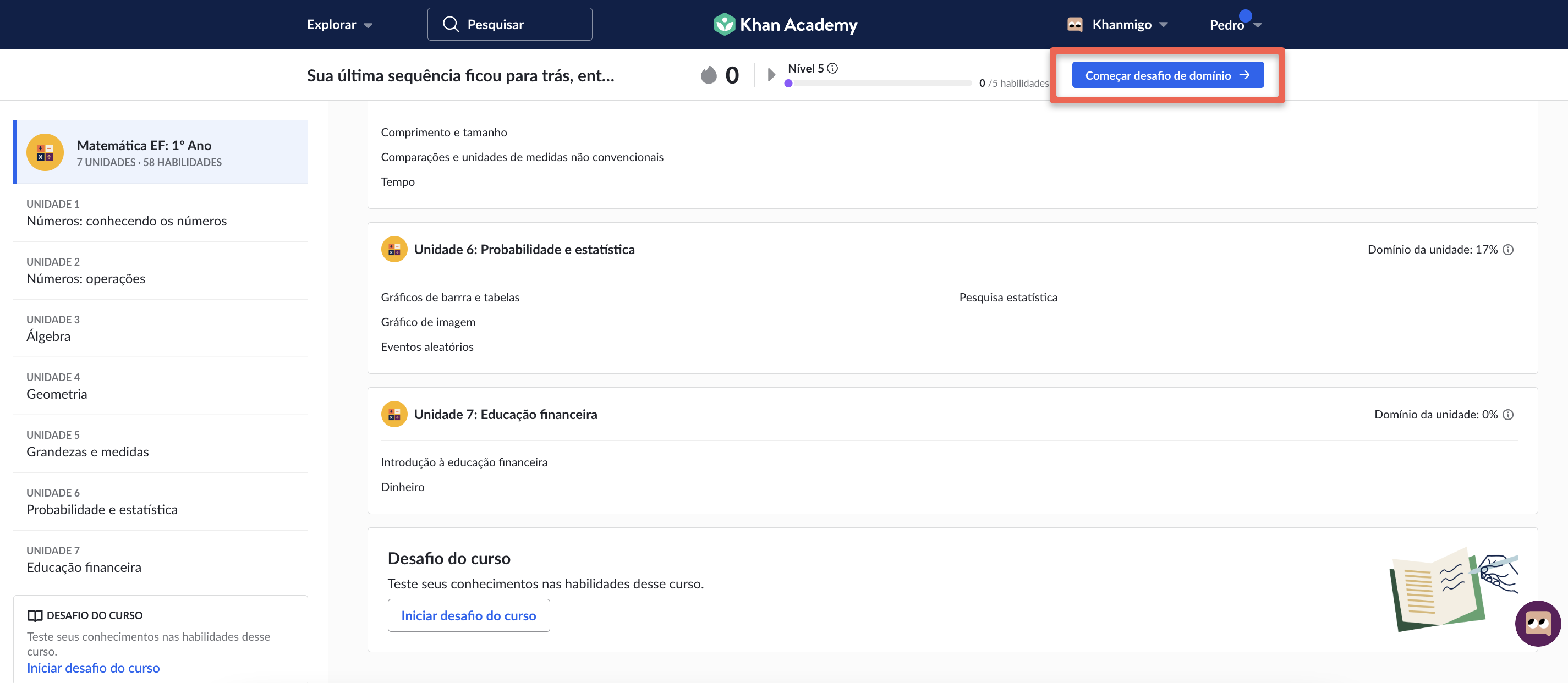Open the Dinheiro lesson
Screen dimensions: 1568x683
tap(402, 487)
